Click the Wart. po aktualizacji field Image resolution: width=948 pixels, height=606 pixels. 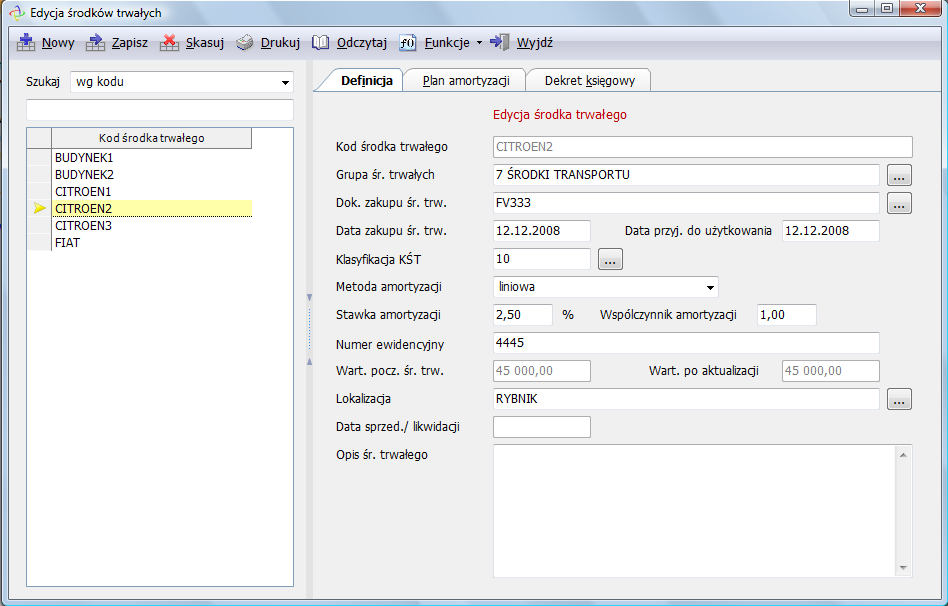click(831, 371)
